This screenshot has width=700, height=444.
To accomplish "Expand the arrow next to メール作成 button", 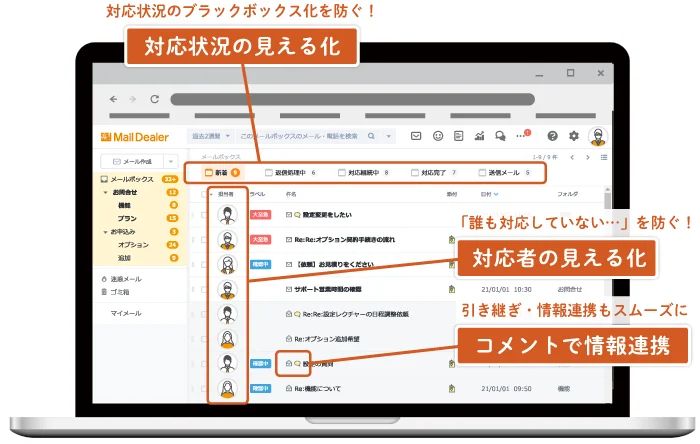I will 171,160.
